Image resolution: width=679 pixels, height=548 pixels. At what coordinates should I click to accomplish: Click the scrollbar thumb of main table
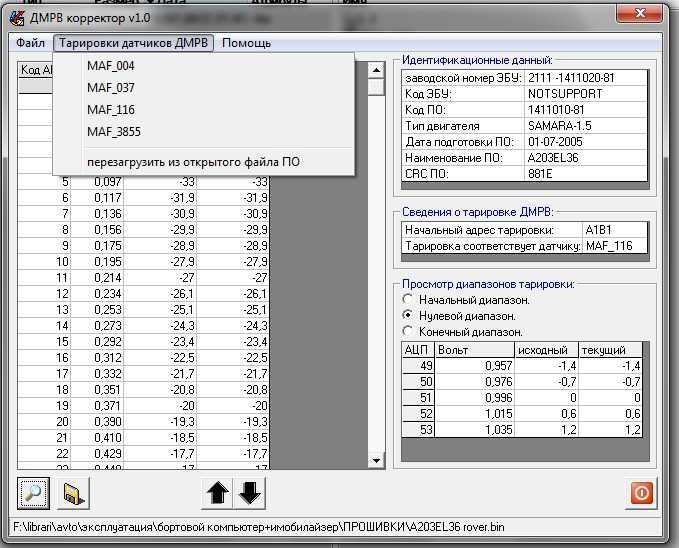coord(376,87)
